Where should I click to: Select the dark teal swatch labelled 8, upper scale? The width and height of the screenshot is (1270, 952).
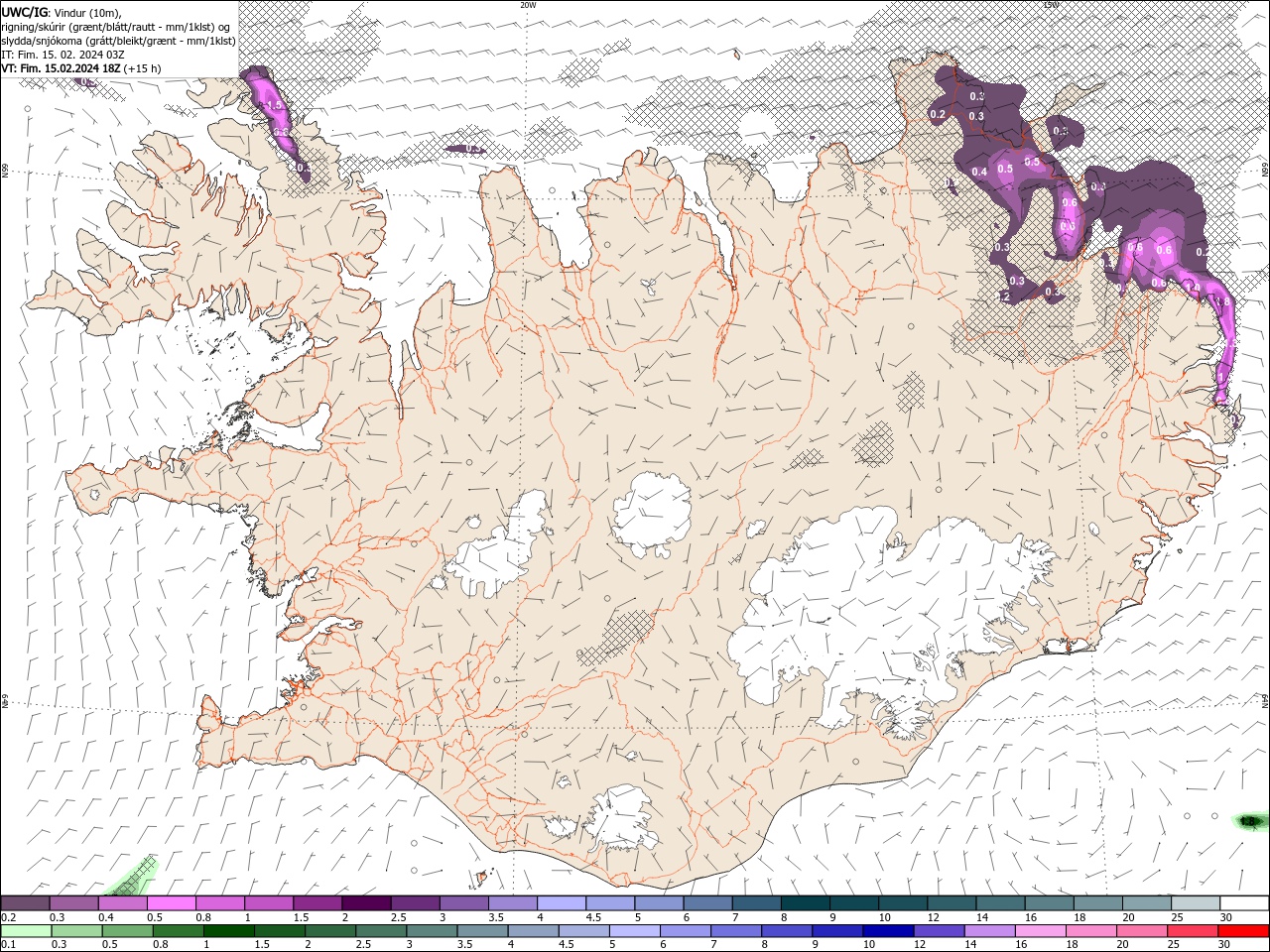coord(805,903)
